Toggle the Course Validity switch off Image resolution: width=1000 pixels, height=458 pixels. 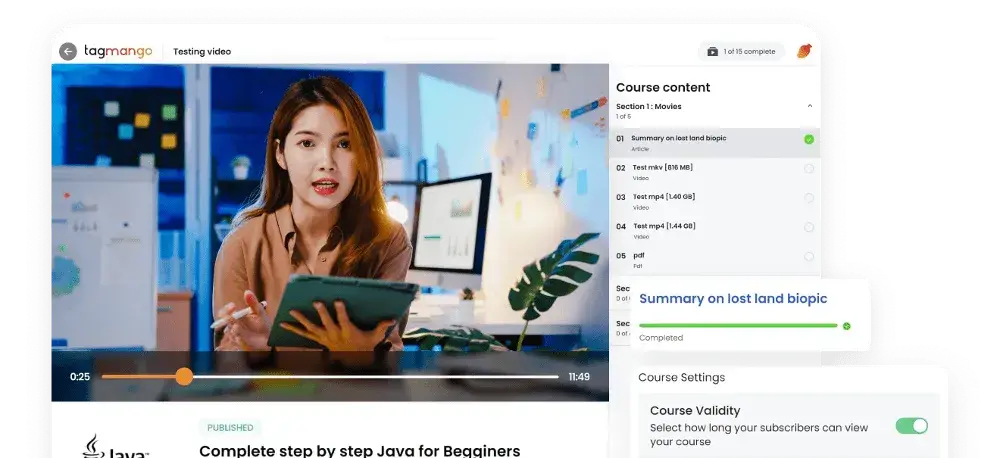tap(911, 426)
